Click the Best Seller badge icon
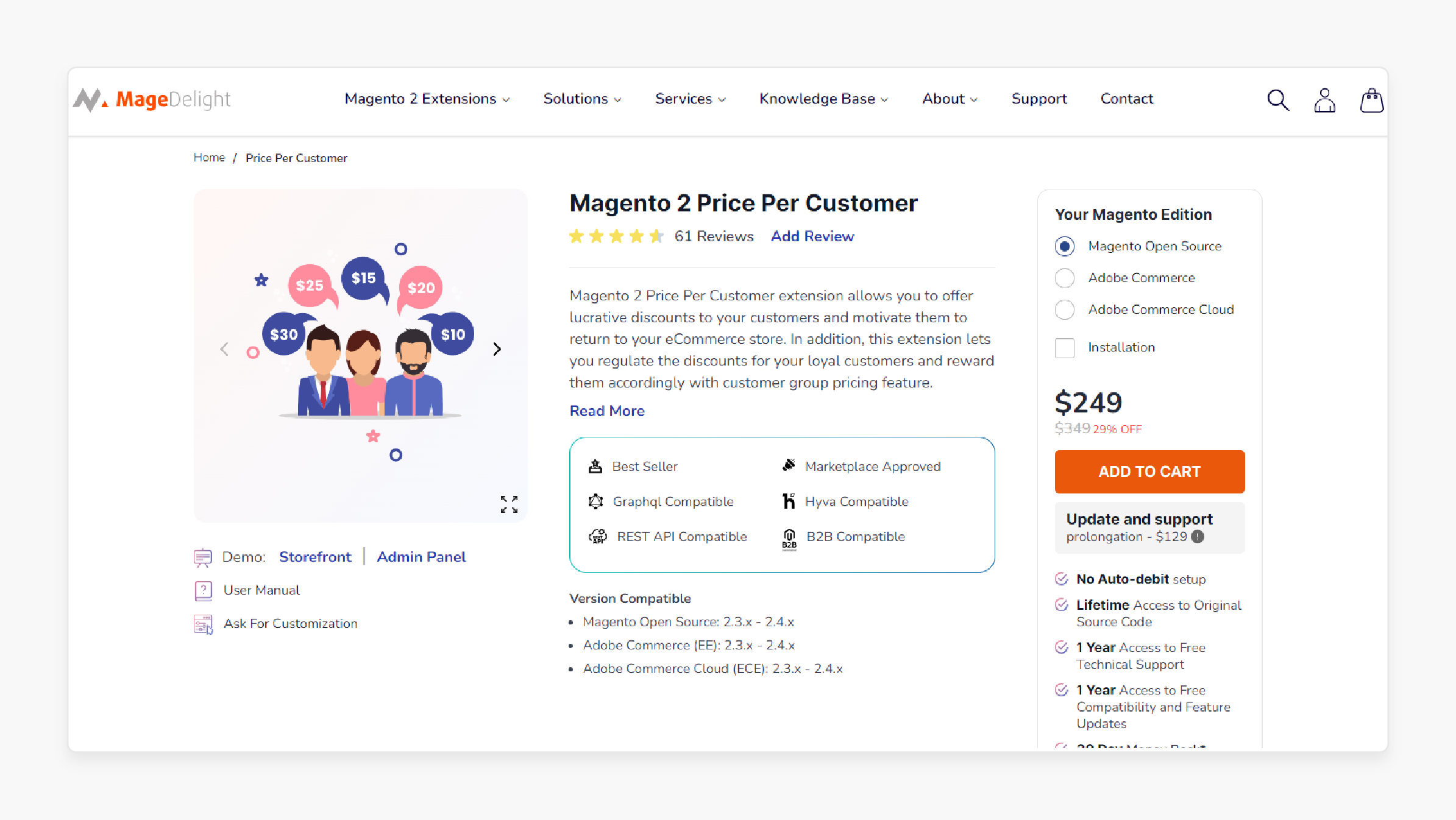Viewport: 1456px width, 820px height. (x=595, y=467)
